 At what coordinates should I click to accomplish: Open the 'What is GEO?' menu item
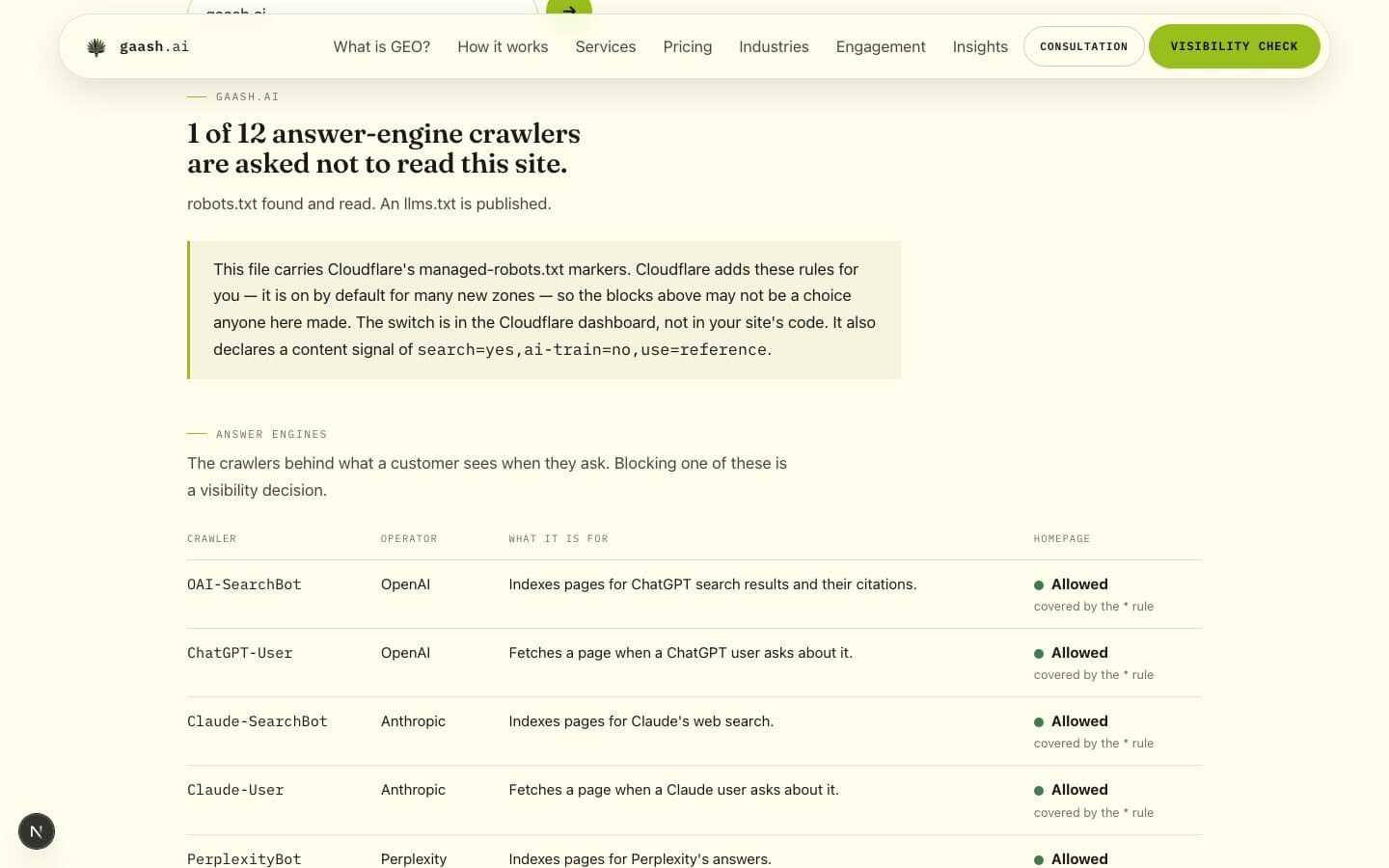point(382,46)
